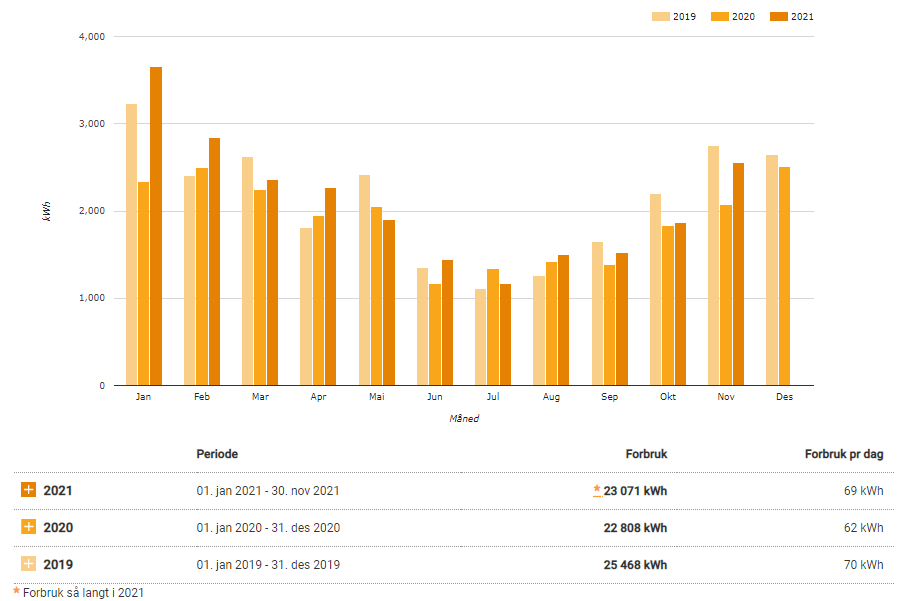The height and width of the screenshot is (601, 897).
Task: Click the November 2019 bar
Action: click(713, 265)
